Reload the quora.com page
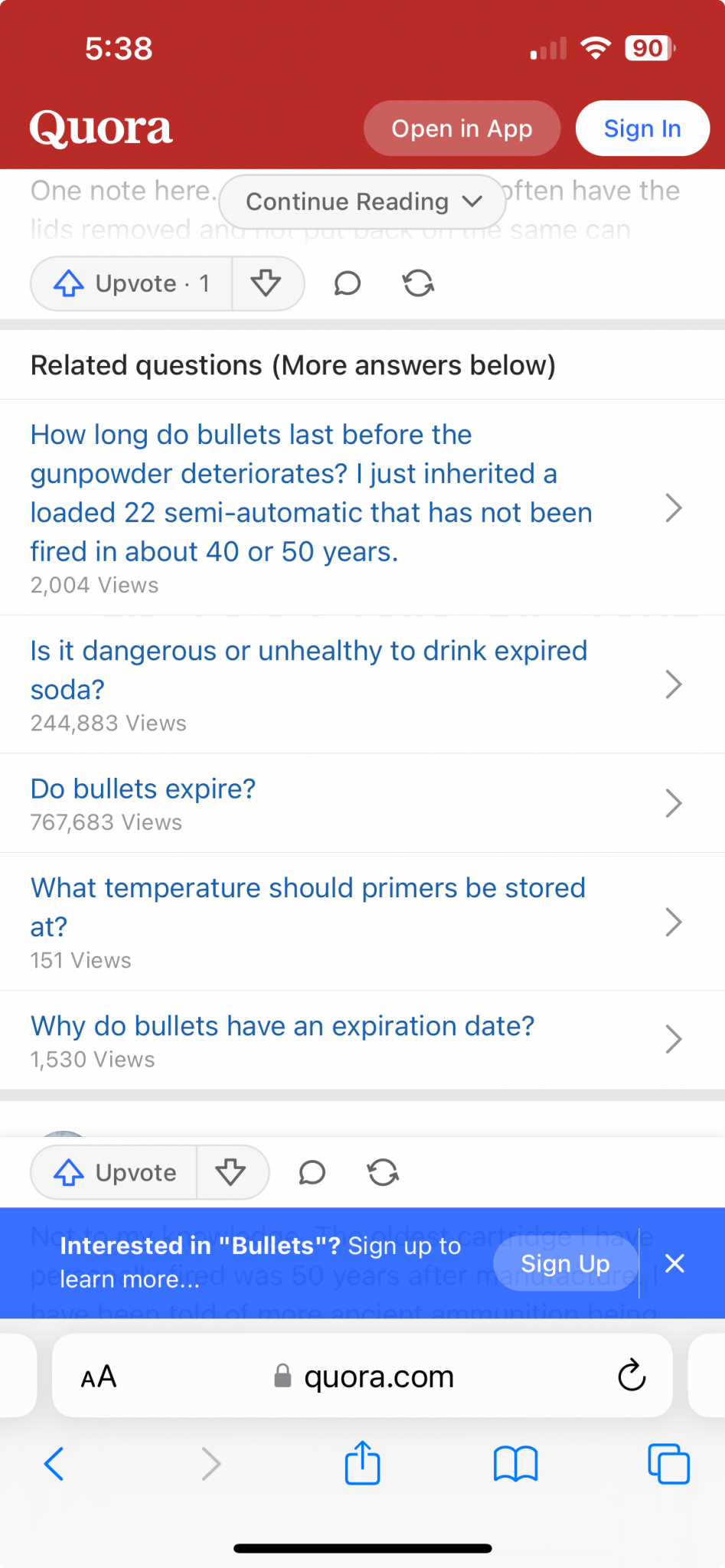725x1568 pixels. [x=632, y=1376]
